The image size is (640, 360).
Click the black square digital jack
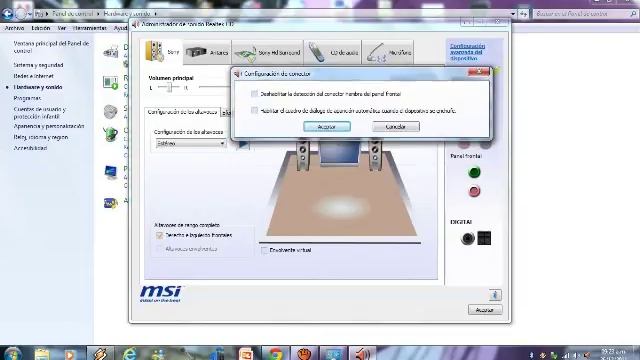pyautogui.click(x=484, y=238)
